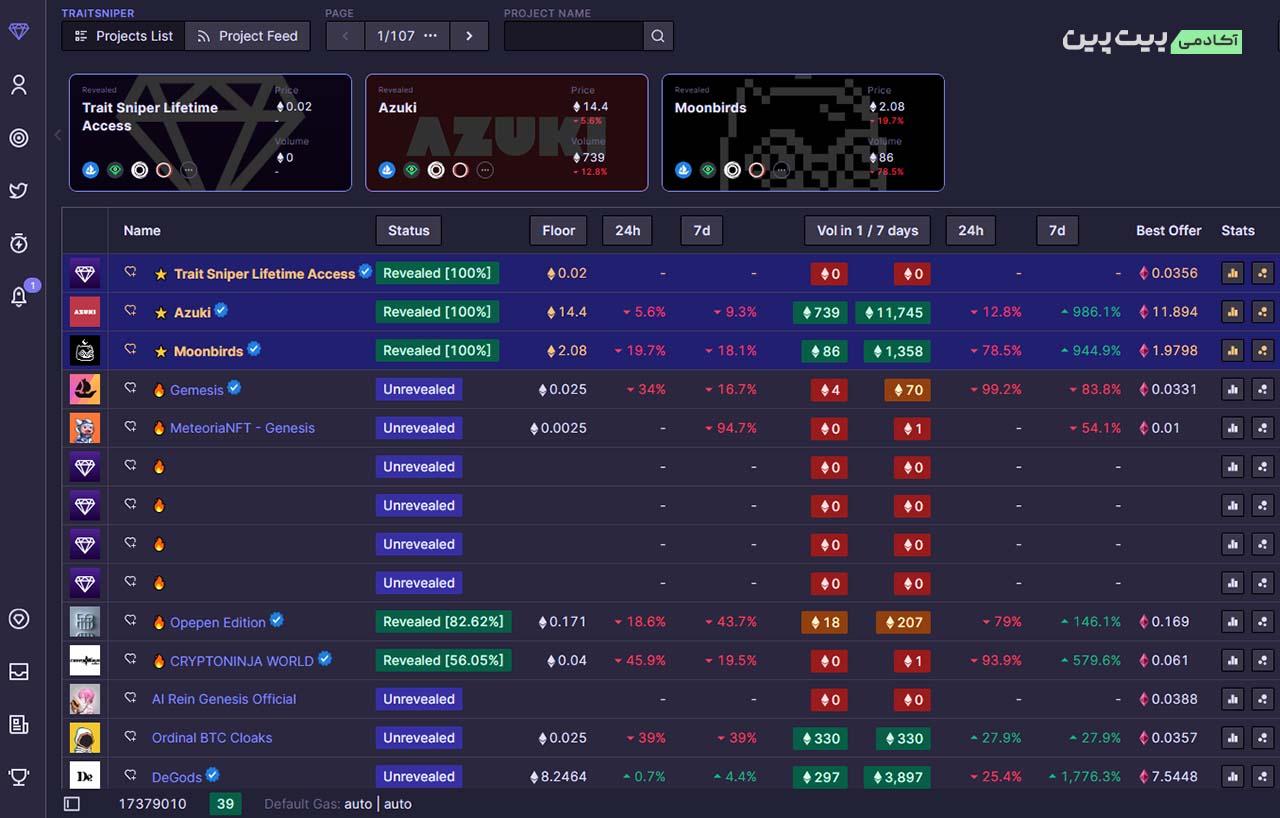
Task: Toggle favorite heart for Azuki row
Action: point(130,311)
